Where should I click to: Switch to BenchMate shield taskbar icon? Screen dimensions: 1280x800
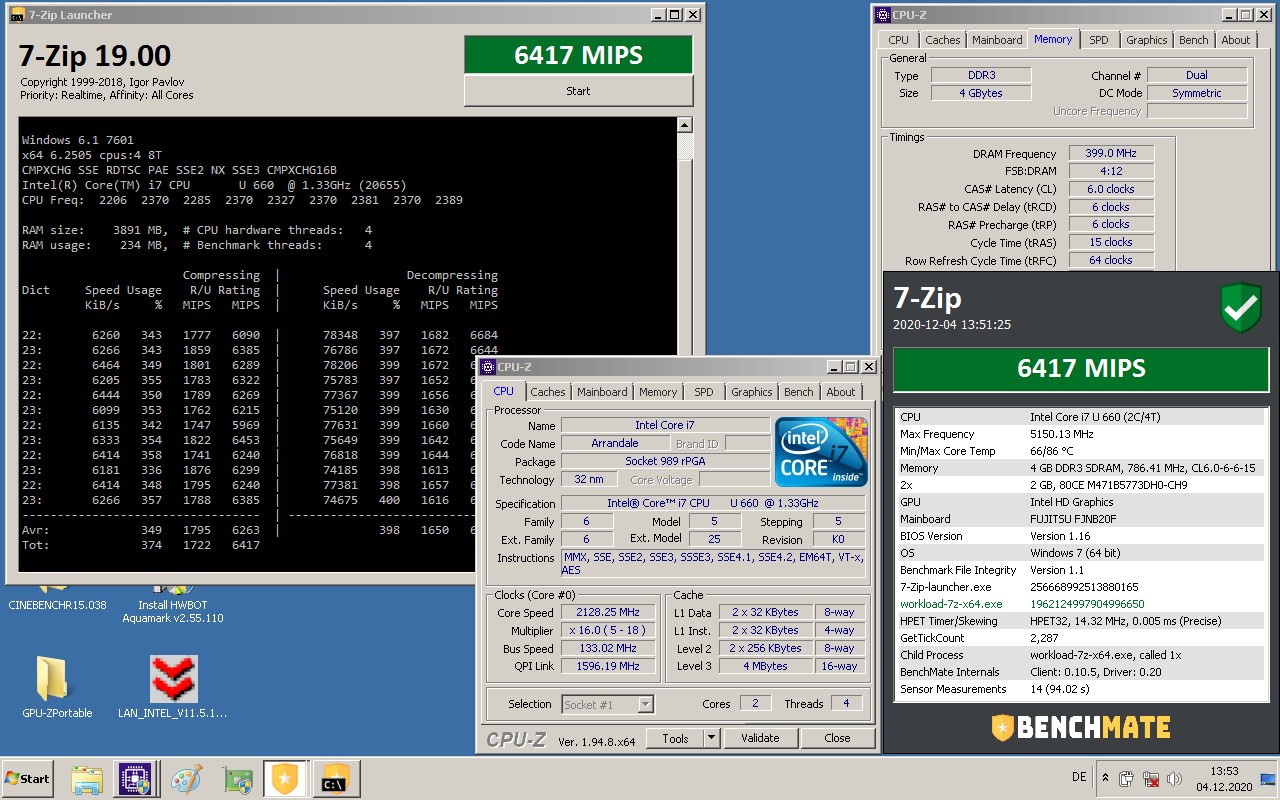287,779
